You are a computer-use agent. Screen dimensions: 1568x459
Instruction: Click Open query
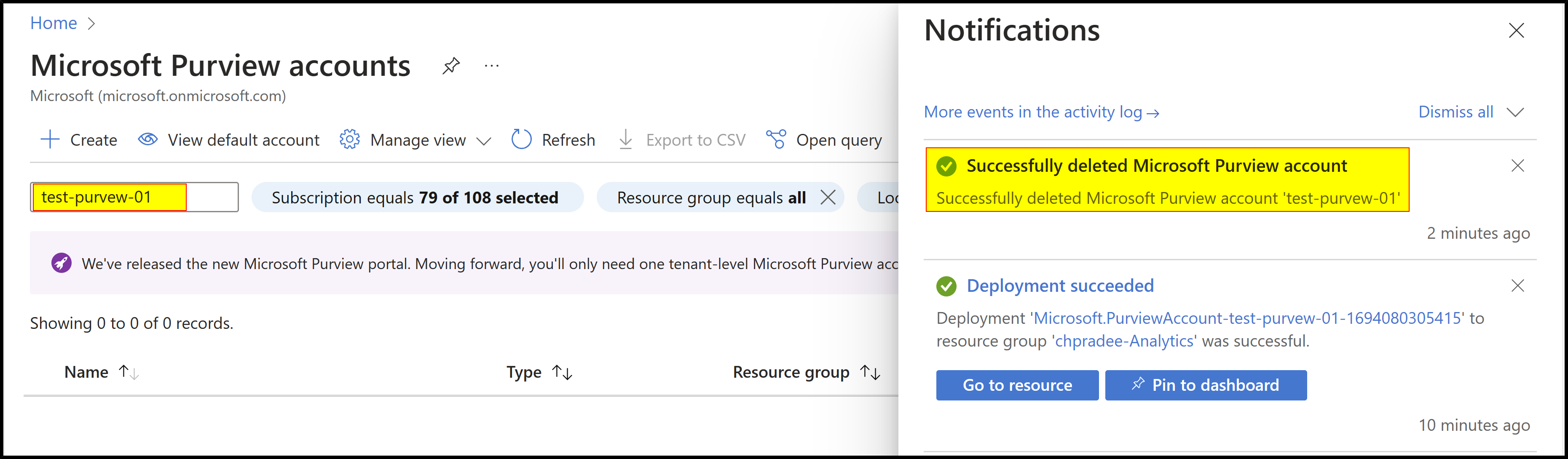point(824,140)
